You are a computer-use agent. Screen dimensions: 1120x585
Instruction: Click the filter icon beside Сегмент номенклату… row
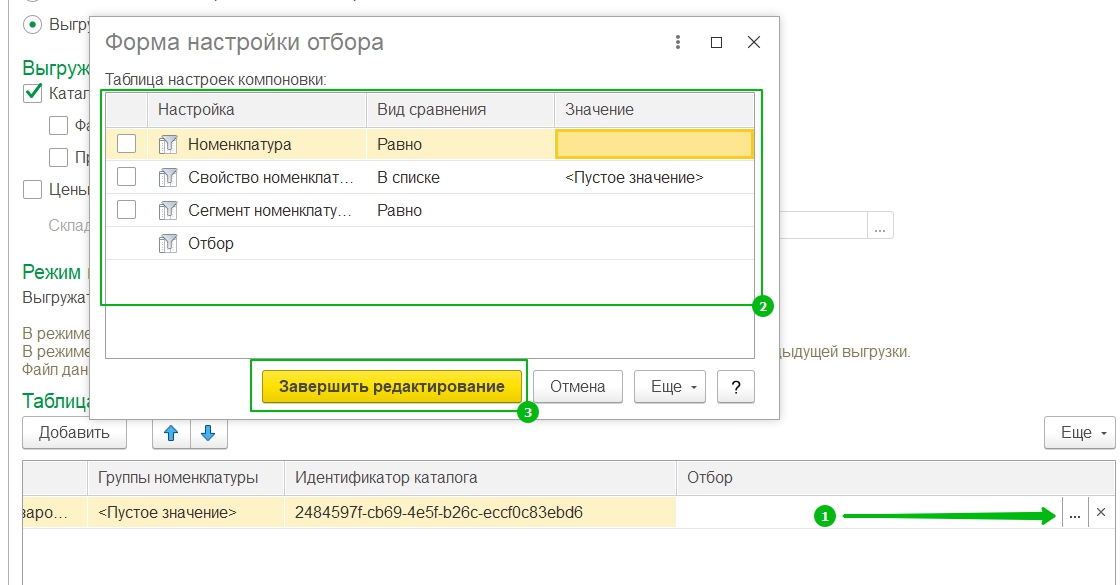[x=168, y=210]
